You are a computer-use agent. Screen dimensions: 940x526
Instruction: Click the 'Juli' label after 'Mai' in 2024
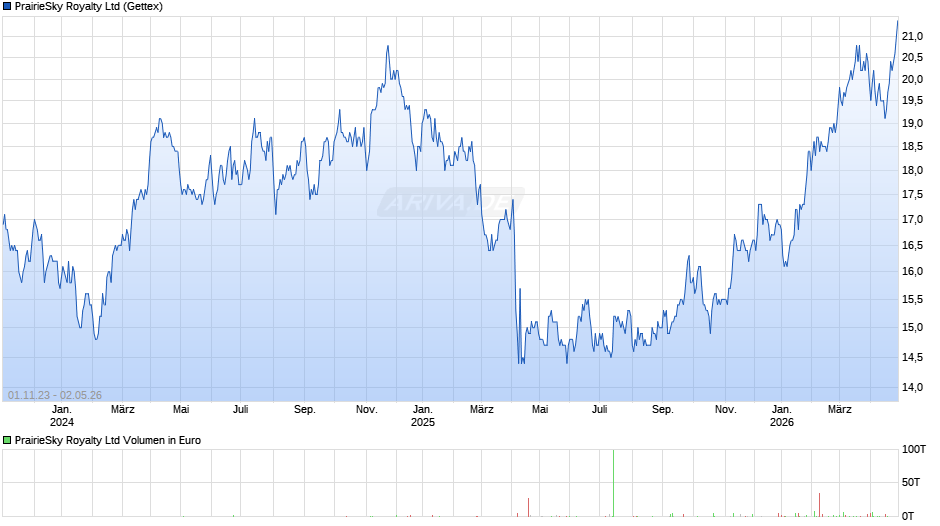point(240,410)
